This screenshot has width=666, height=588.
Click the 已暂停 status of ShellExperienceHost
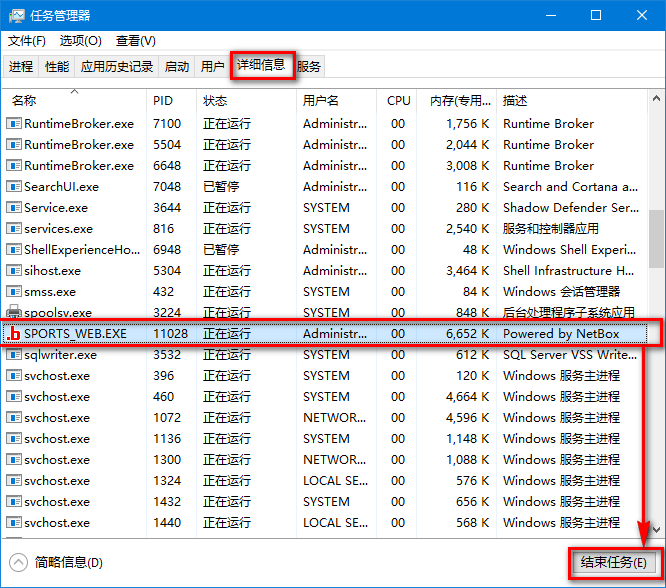pyautogui.click(x=221, y=250)
